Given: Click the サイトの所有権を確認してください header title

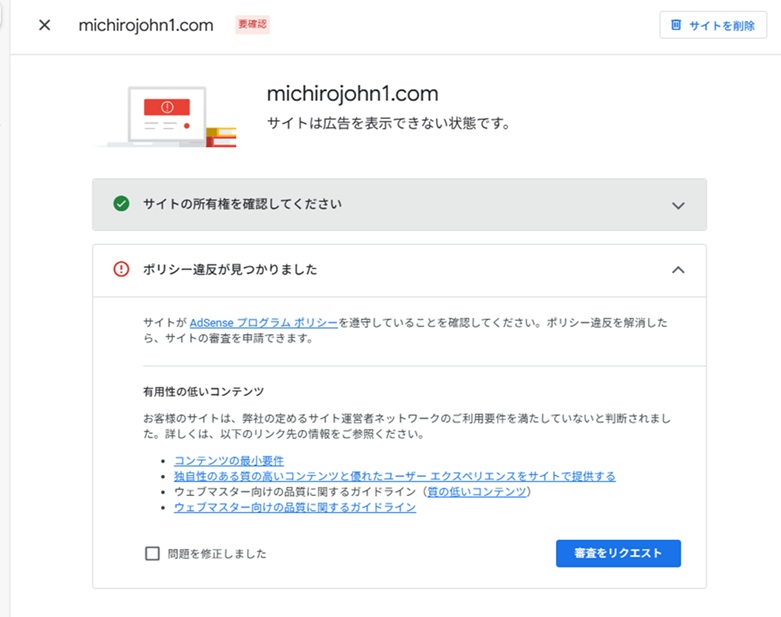Looking at the screenshot, I should (x=242, y=204).
